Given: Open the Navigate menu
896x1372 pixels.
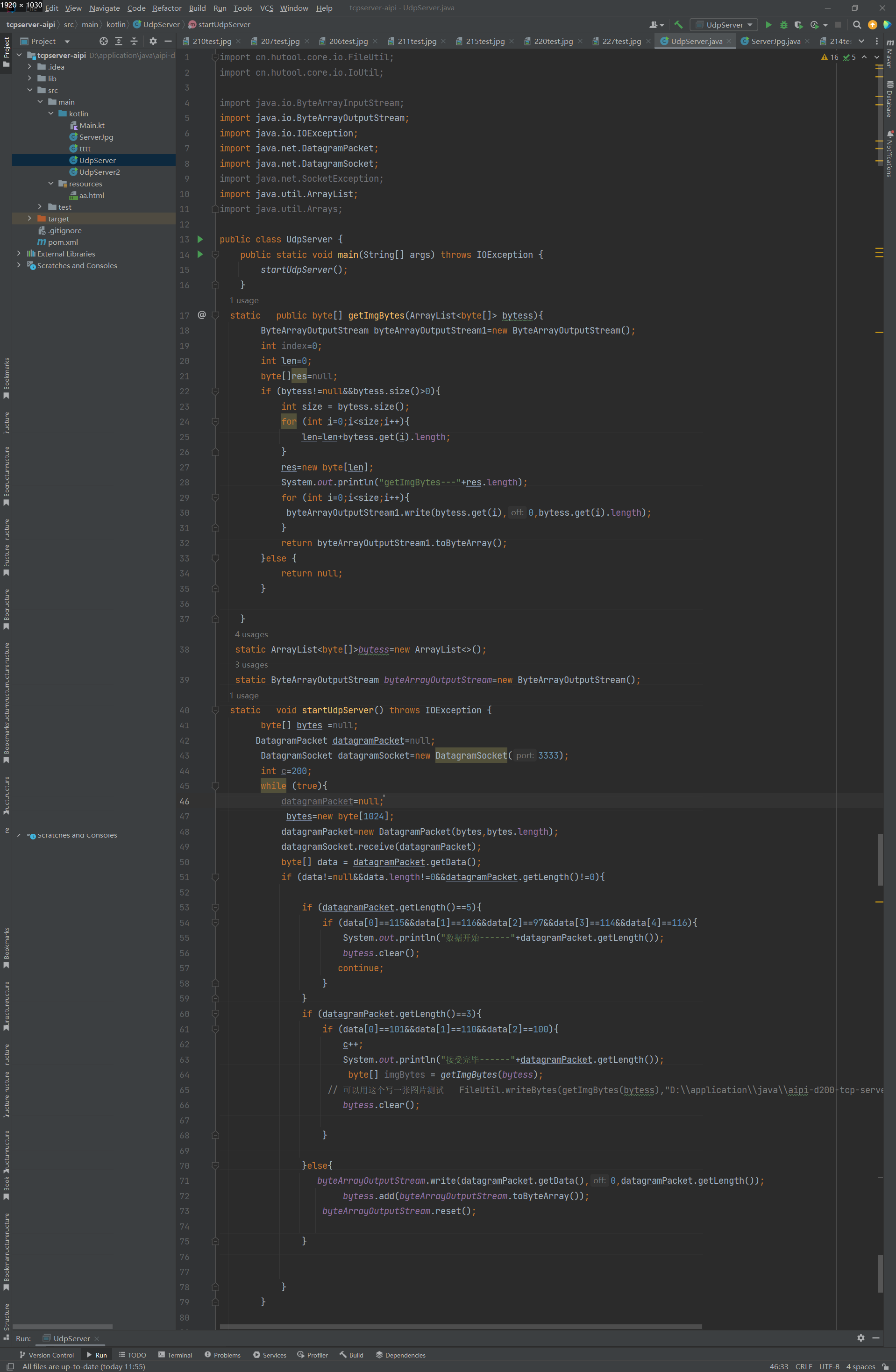Looking at the screenshot, I should click(x=104, y=8).
